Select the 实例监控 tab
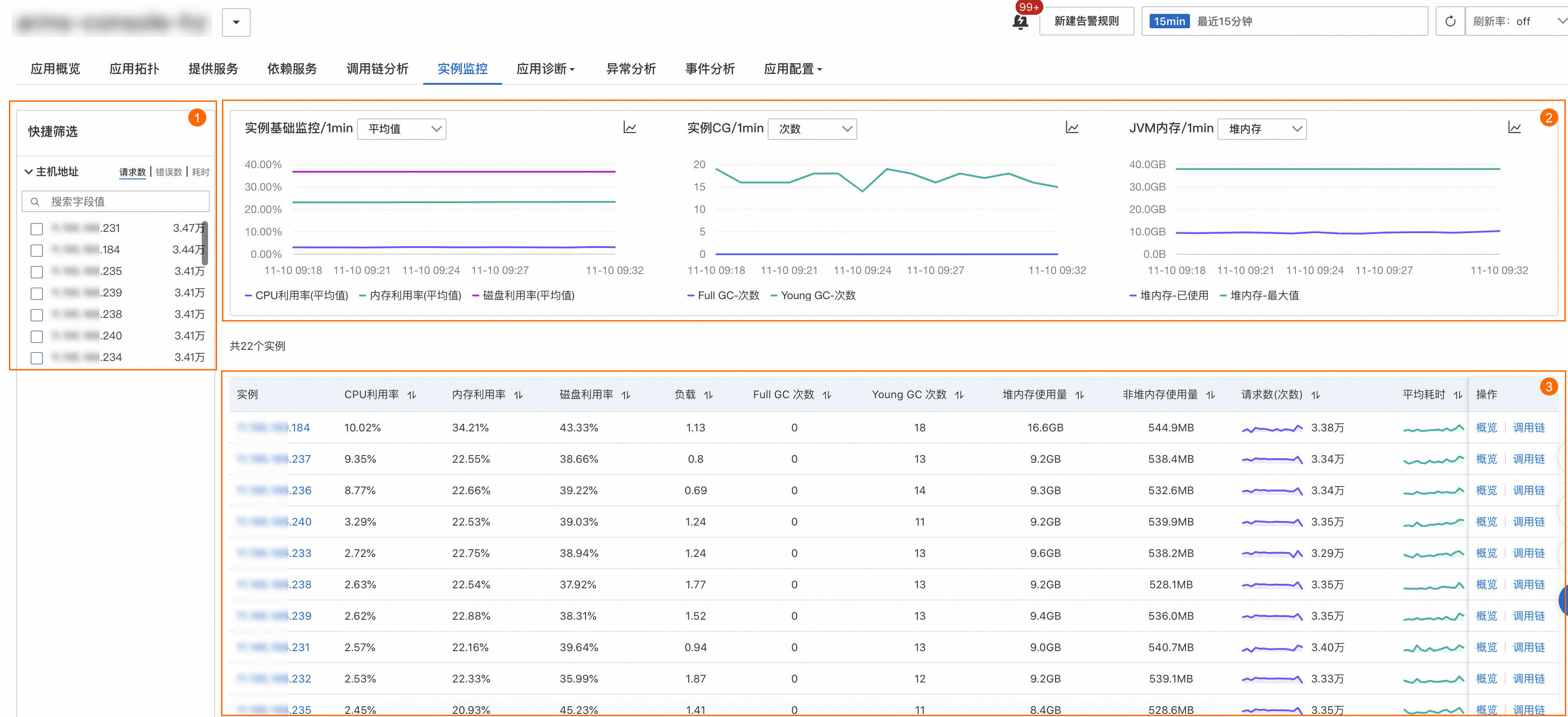The height and width of the screenshot is (717, 1568). click(463, 69)
